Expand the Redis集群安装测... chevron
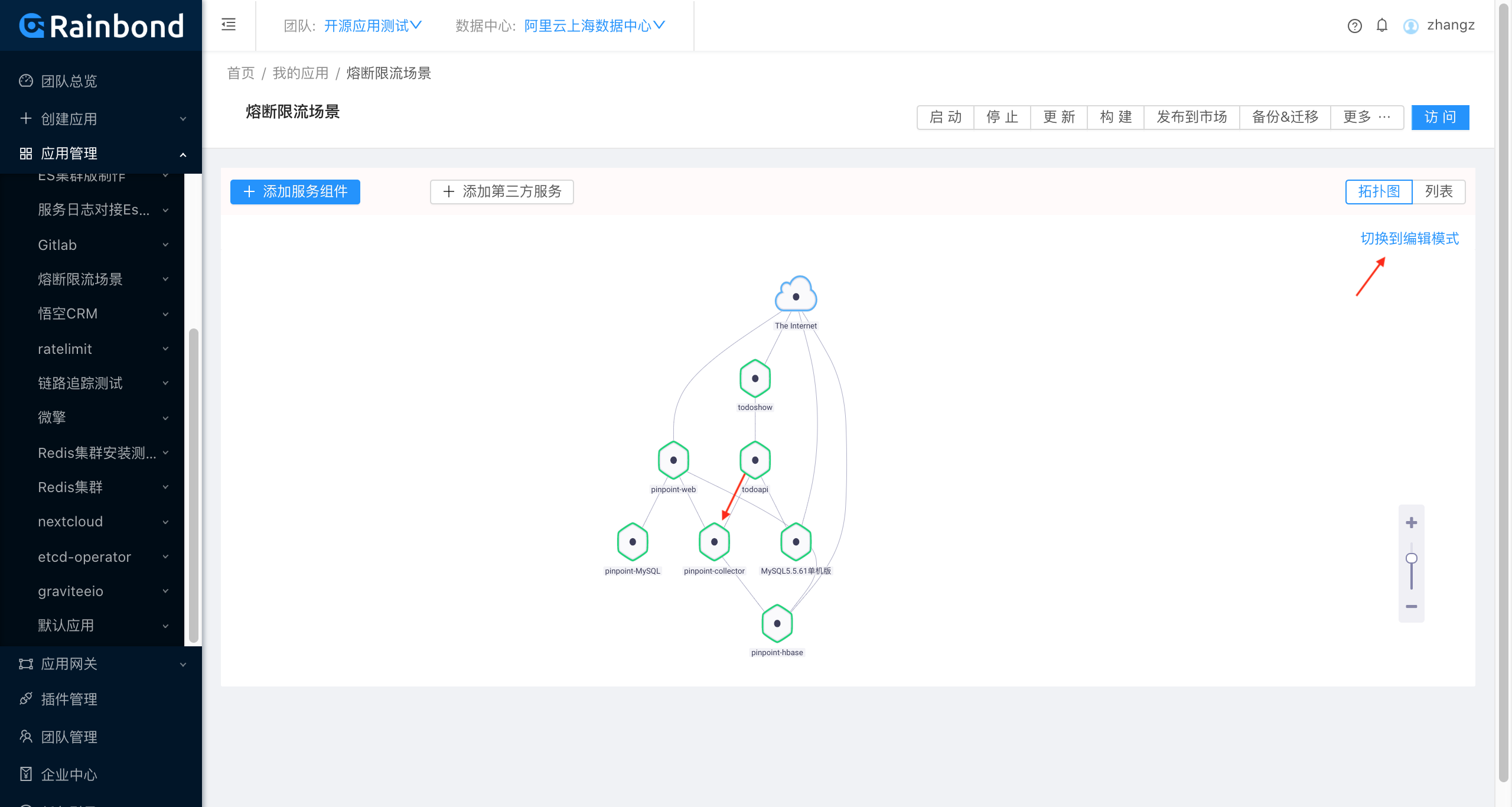This screenshot has width=1512, height=807. tap(165, 453)
